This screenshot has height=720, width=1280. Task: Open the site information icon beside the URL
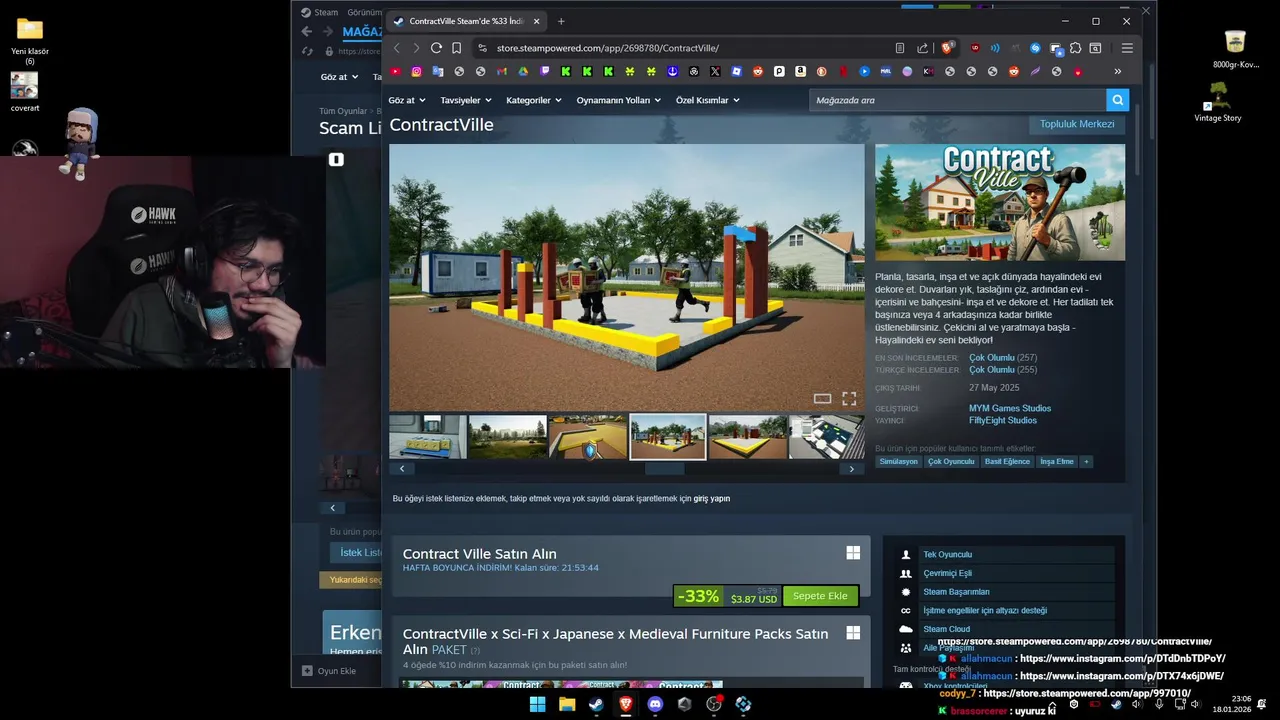coord(482,48)
